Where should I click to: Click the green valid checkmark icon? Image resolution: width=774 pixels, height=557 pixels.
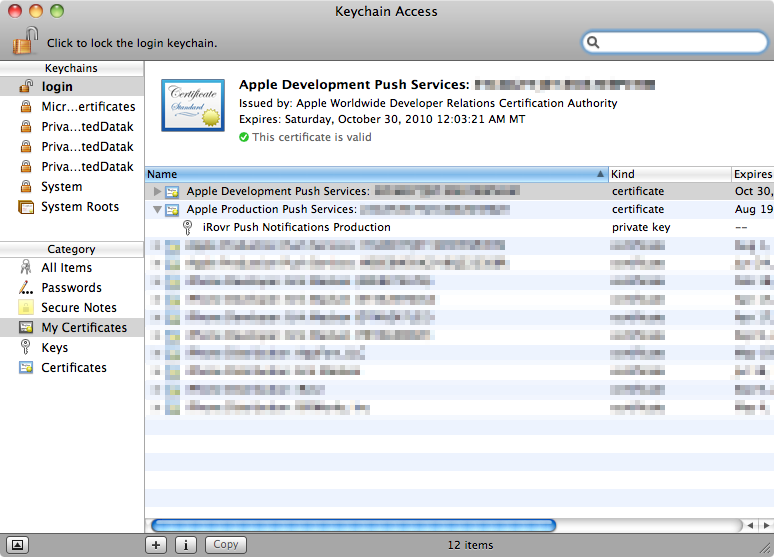[244, 137]
